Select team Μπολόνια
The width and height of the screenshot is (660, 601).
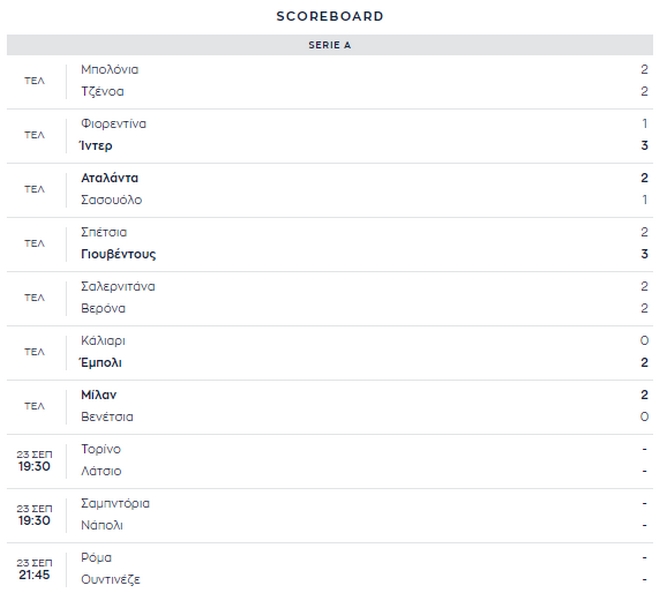(109, 70)
